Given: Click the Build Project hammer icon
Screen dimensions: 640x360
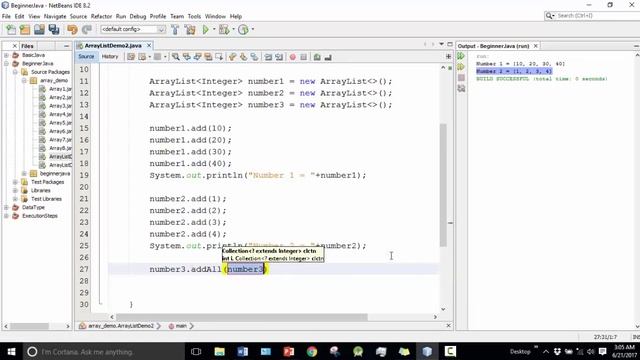Looking at the screenshot, I should 175,29.
